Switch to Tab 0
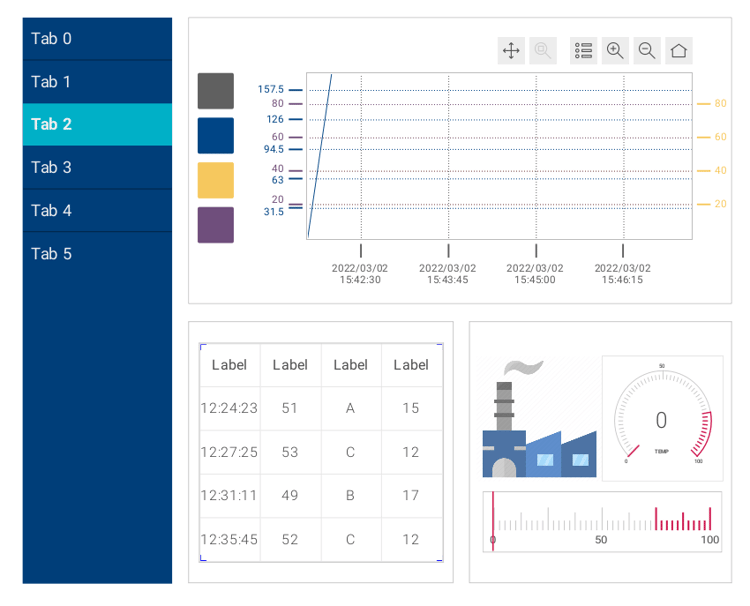This screenshot has height=606, width=750. [x=97, y=39]
